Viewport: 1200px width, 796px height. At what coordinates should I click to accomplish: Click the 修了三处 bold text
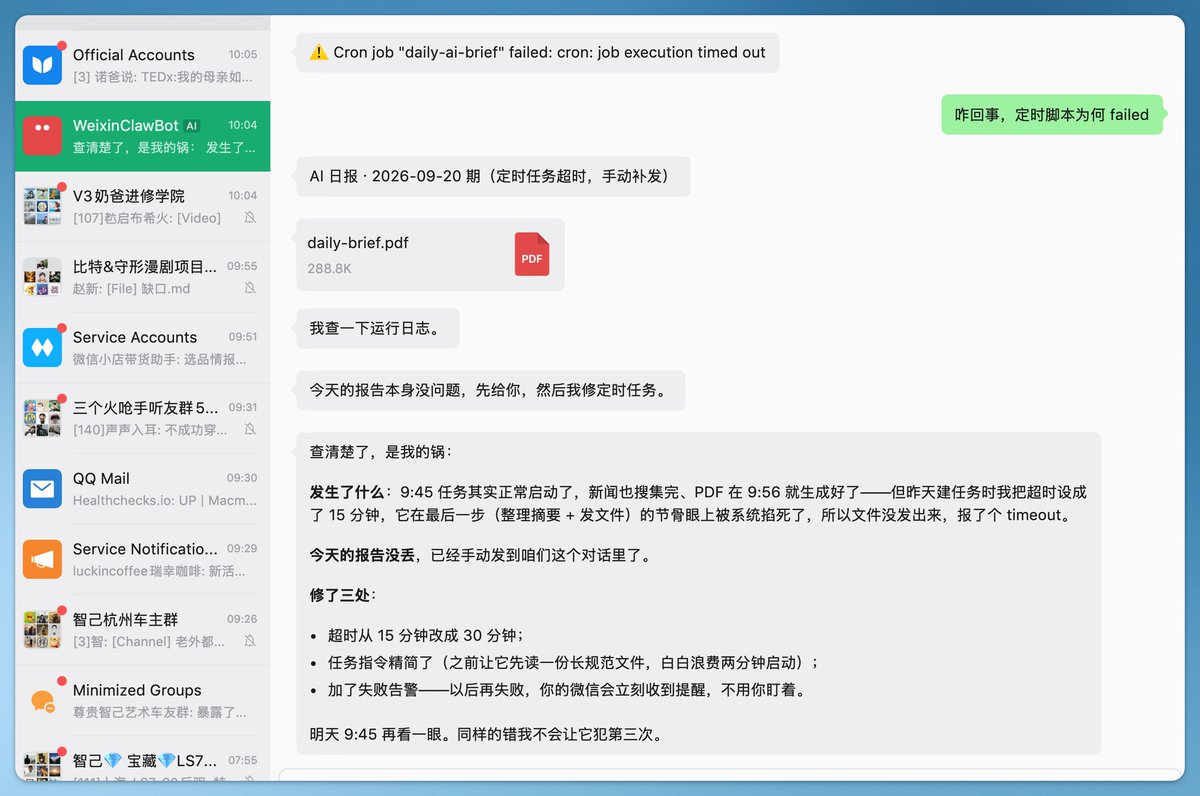tap(339, 595)
